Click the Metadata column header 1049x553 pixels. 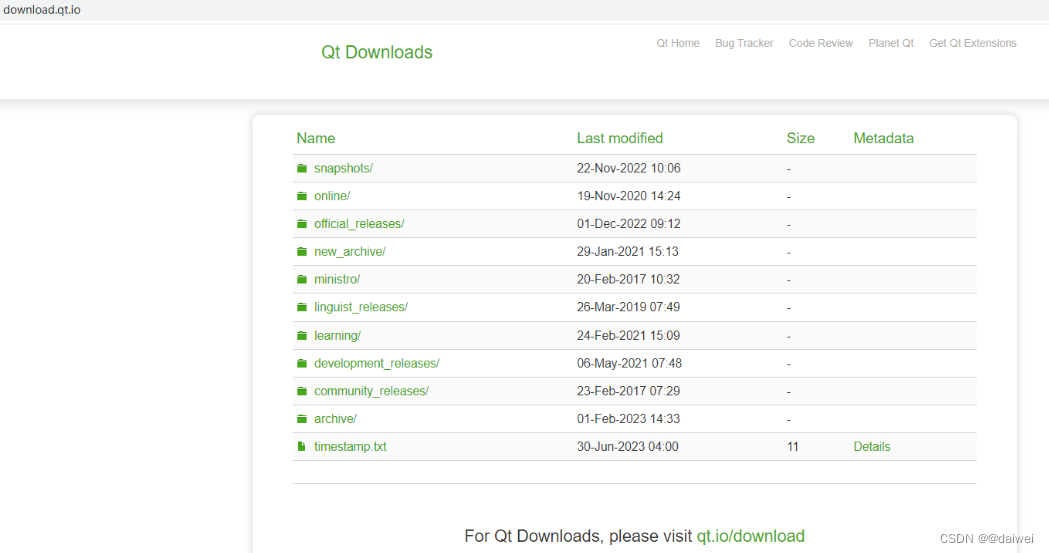tap(884, 138)
